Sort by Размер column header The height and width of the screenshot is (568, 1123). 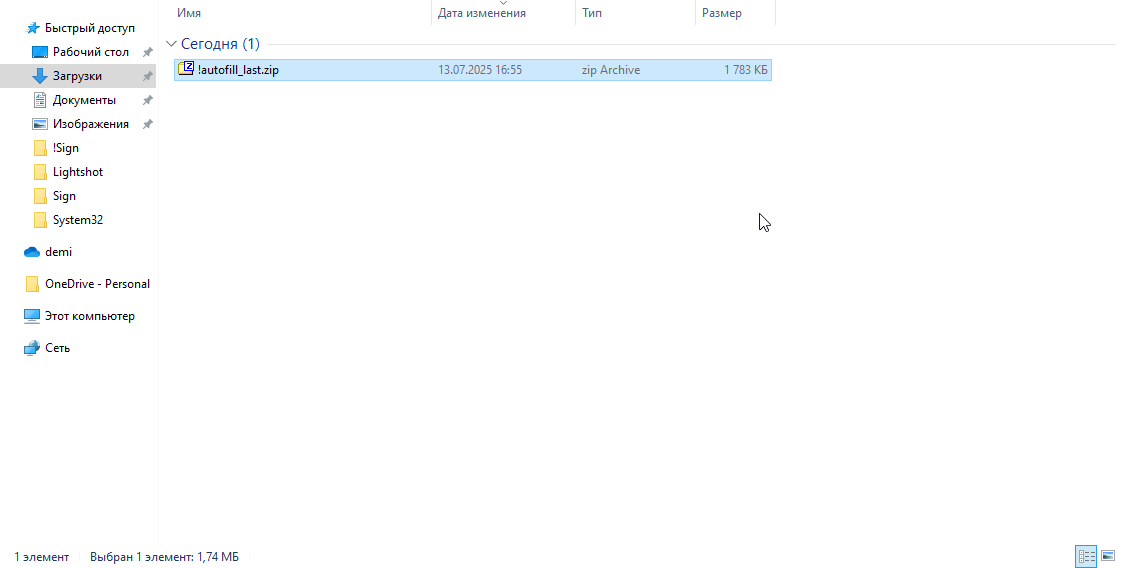point(721,13)
